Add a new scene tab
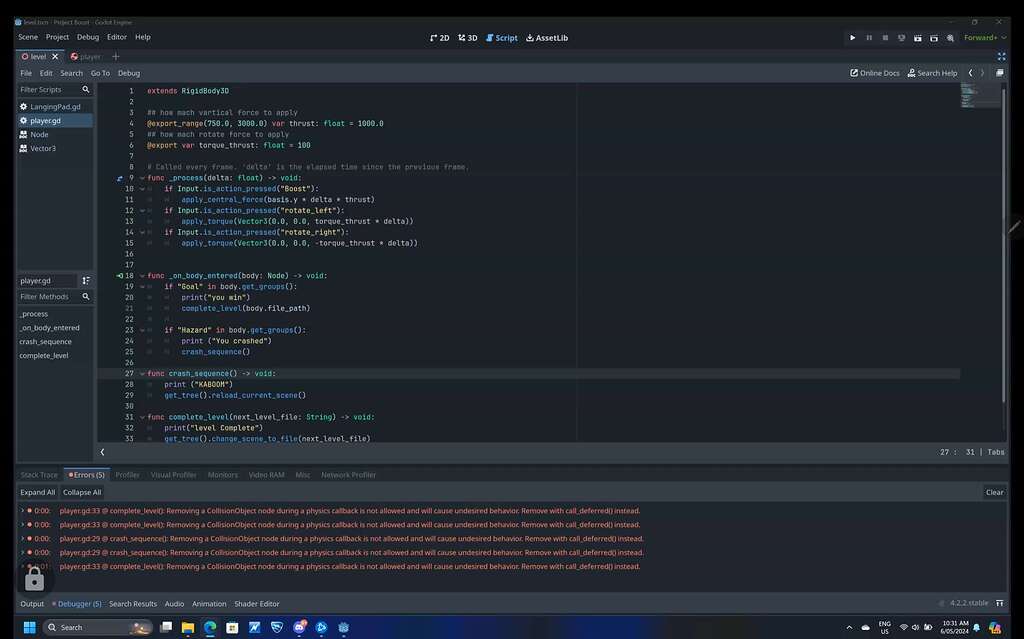The image size is (1024, 639). pos(115,57)
